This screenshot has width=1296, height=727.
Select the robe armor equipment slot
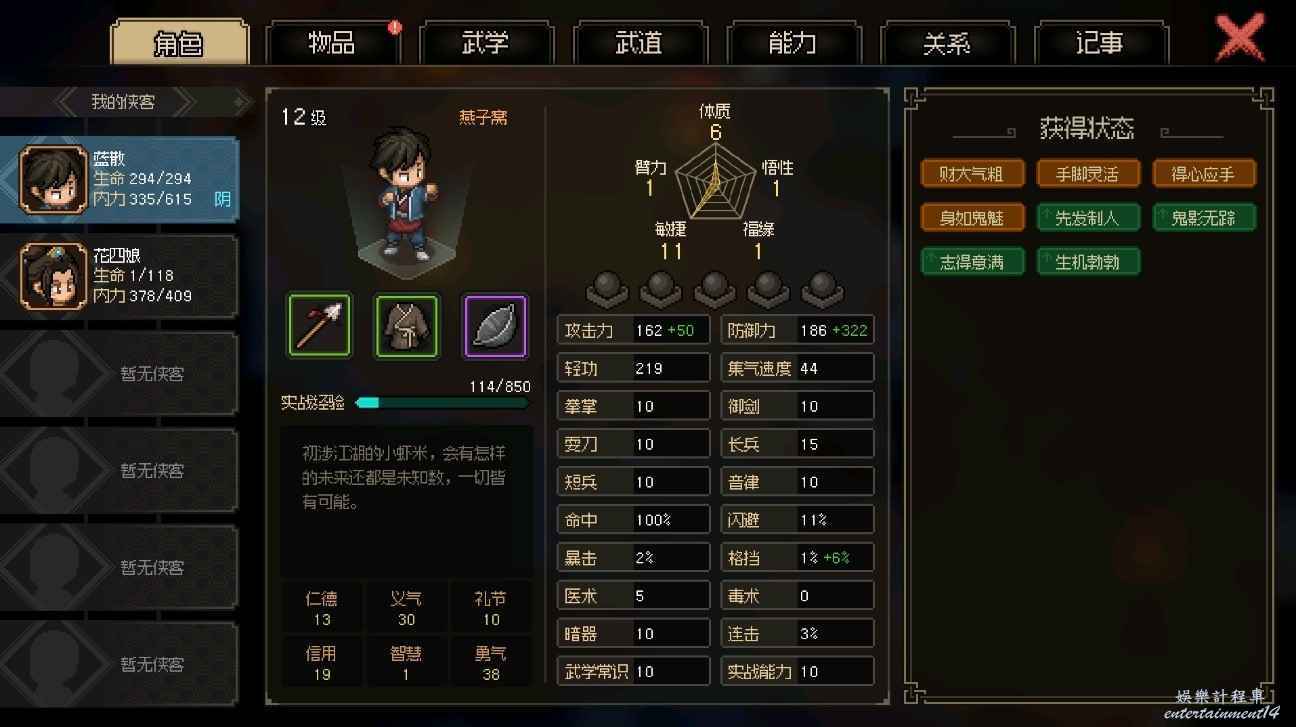[407, 326]
